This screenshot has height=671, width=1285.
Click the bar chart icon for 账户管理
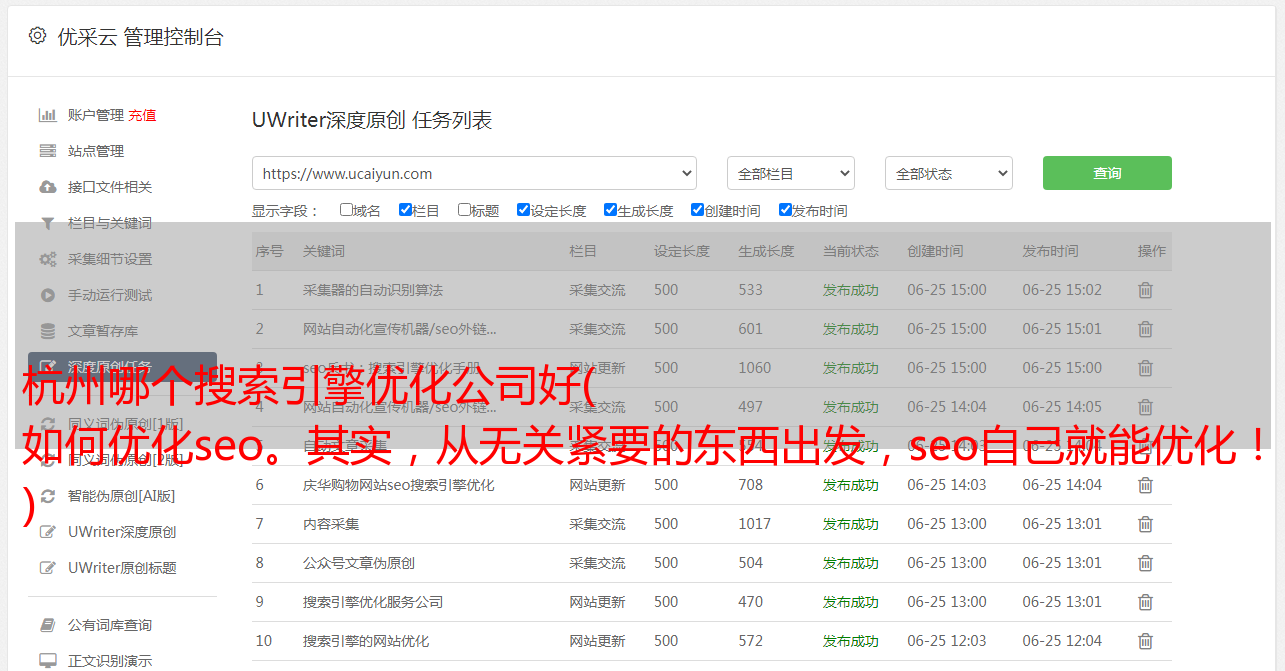(x=47, y=115)
